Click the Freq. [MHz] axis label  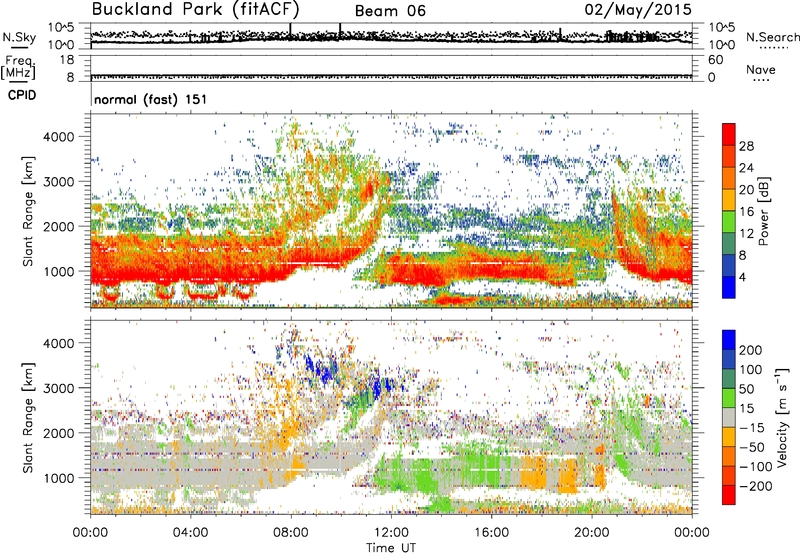[x=18, y=68]
